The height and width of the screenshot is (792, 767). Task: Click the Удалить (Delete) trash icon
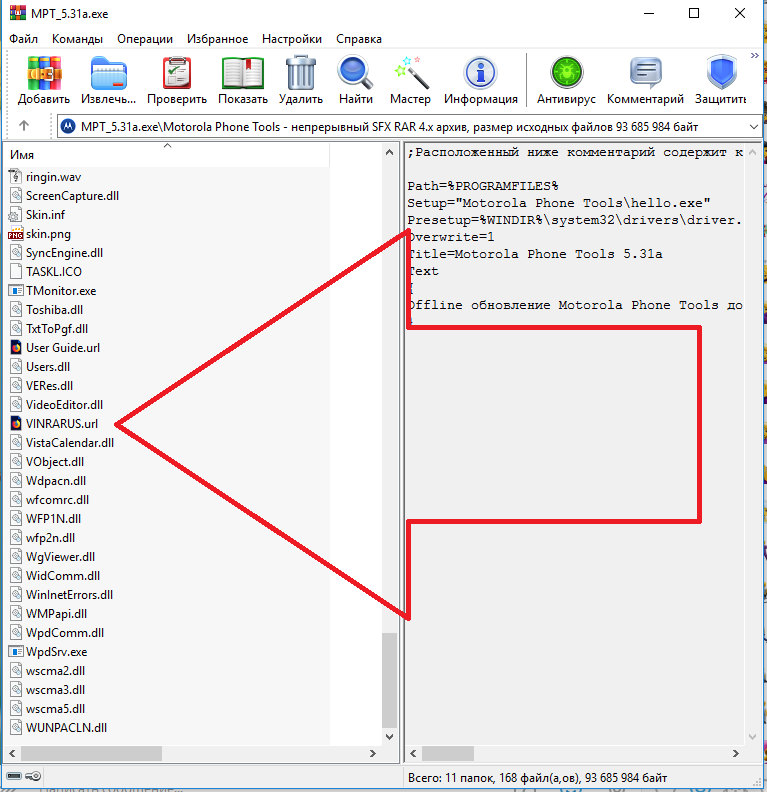coord(301,74)
